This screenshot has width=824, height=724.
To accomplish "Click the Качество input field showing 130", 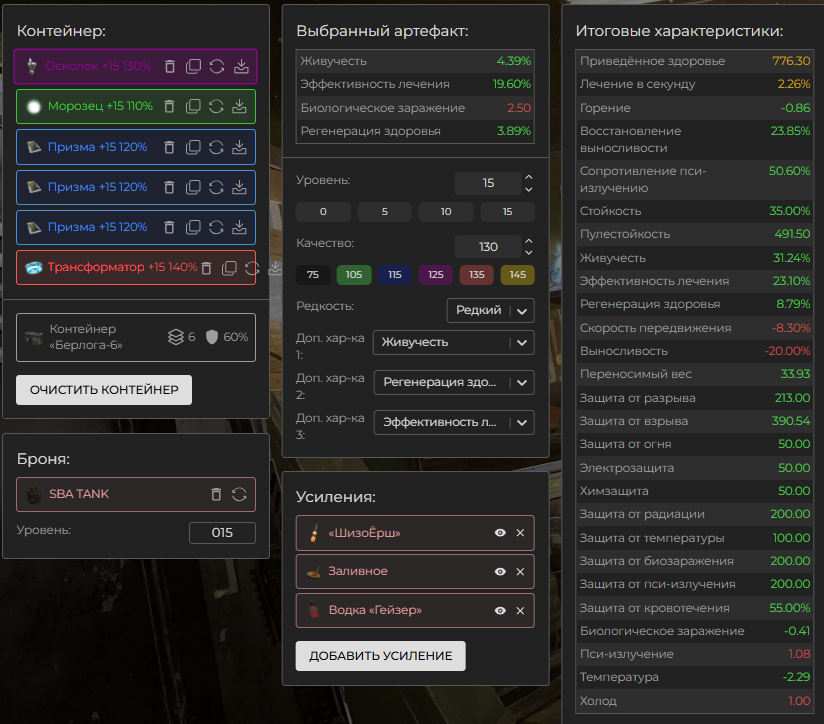I will tap(488, 247).
